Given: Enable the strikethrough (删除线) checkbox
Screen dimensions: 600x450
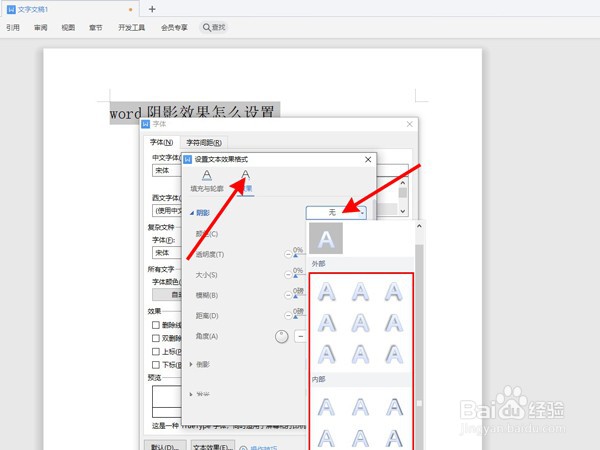Looking at the screenshot, I should coord(156,325).
